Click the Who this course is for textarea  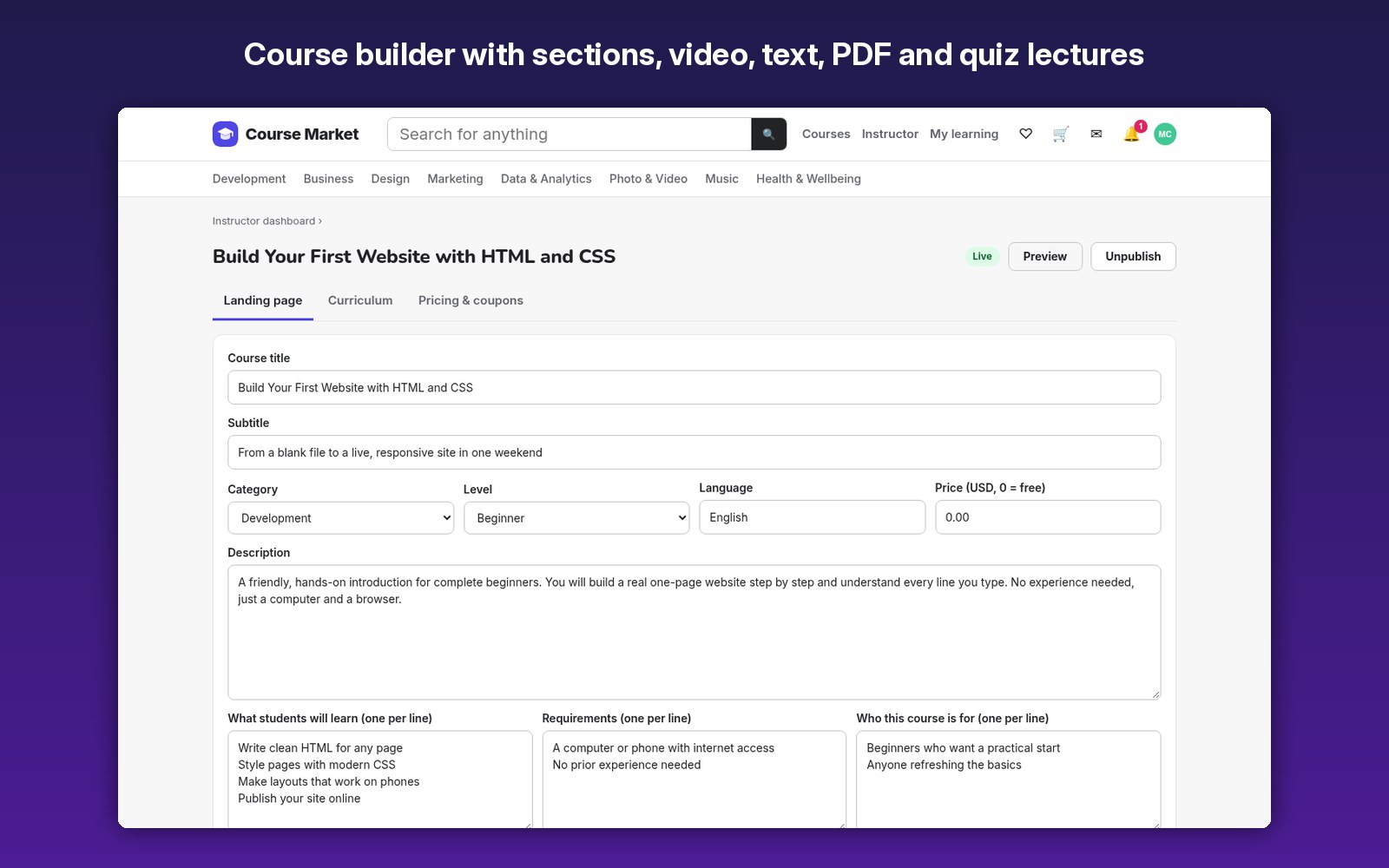click(1008, 779)
